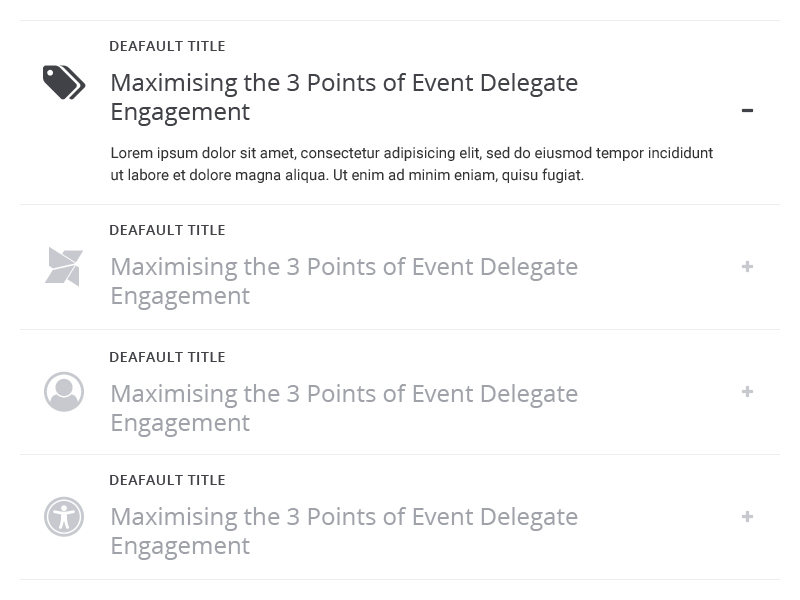Click DEAFAULT TITLE label above the pinwheel row
800x600 pixels.
167,230
